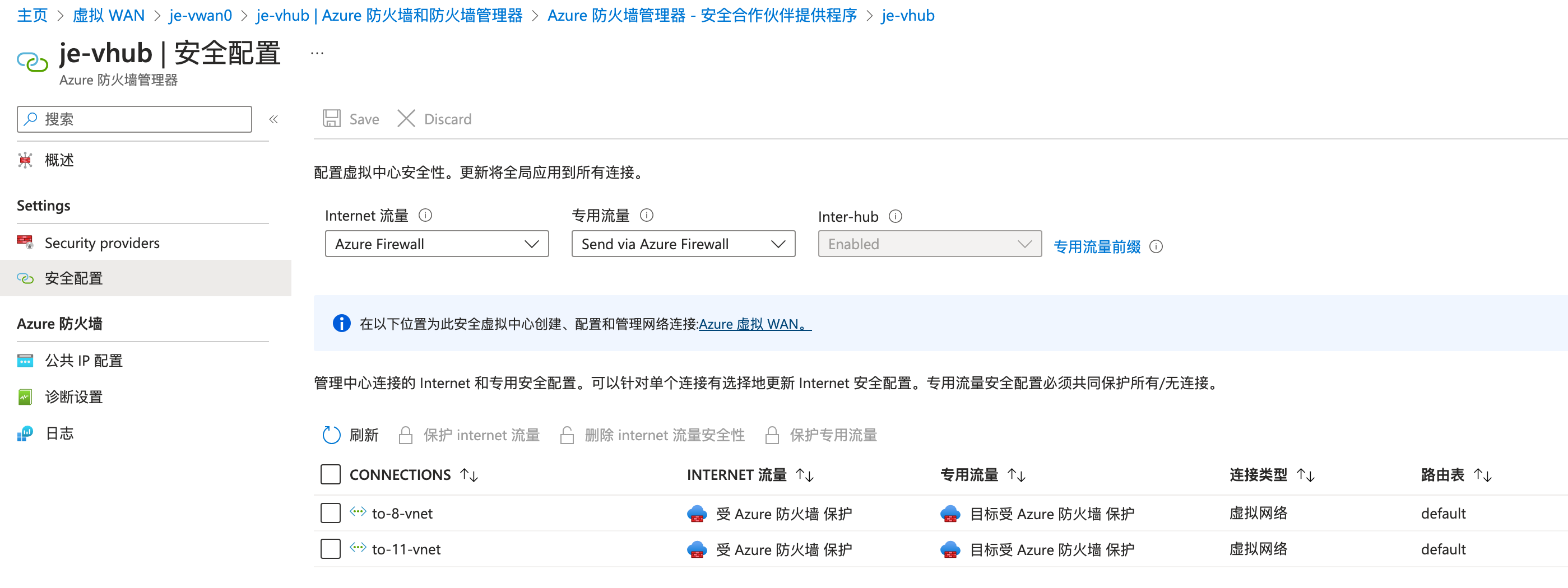This screenshot has width=1568, height=588.
Task: Click 目标受 Azure 防火墙 保护 in to-8-vnet row
Action: coord(1052,514)
